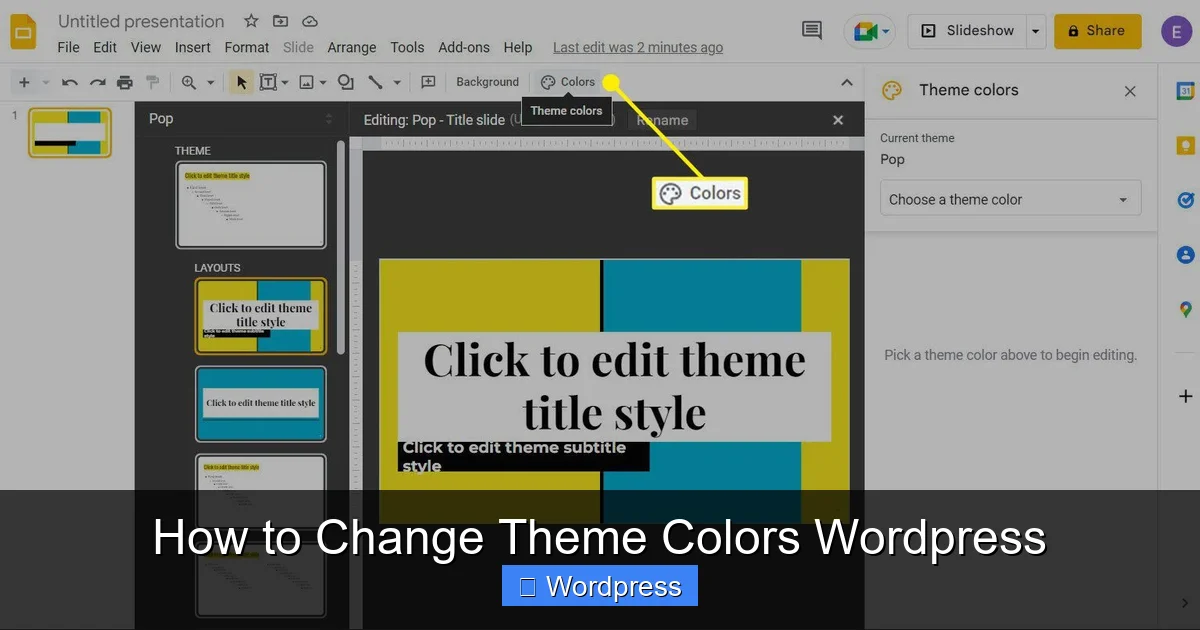Open the Format menu

pyautogui.click(x=246, y=47)
